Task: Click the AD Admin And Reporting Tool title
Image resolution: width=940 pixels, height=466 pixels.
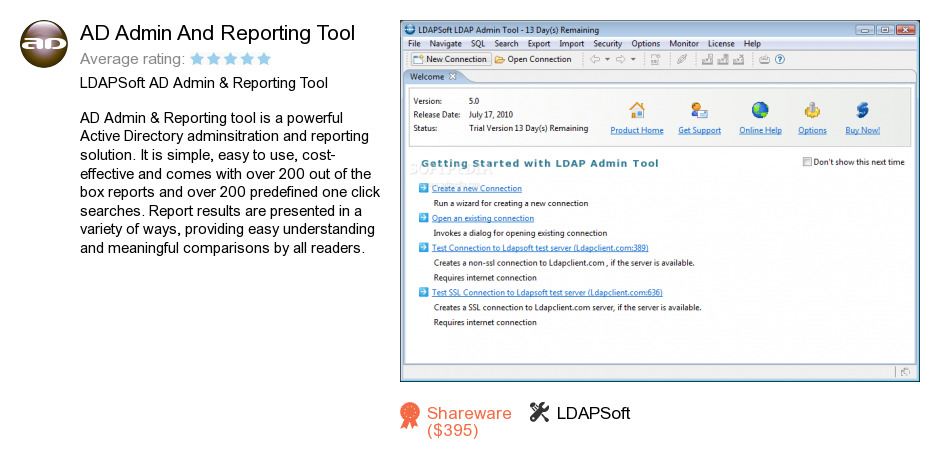Action: [218, 33]
